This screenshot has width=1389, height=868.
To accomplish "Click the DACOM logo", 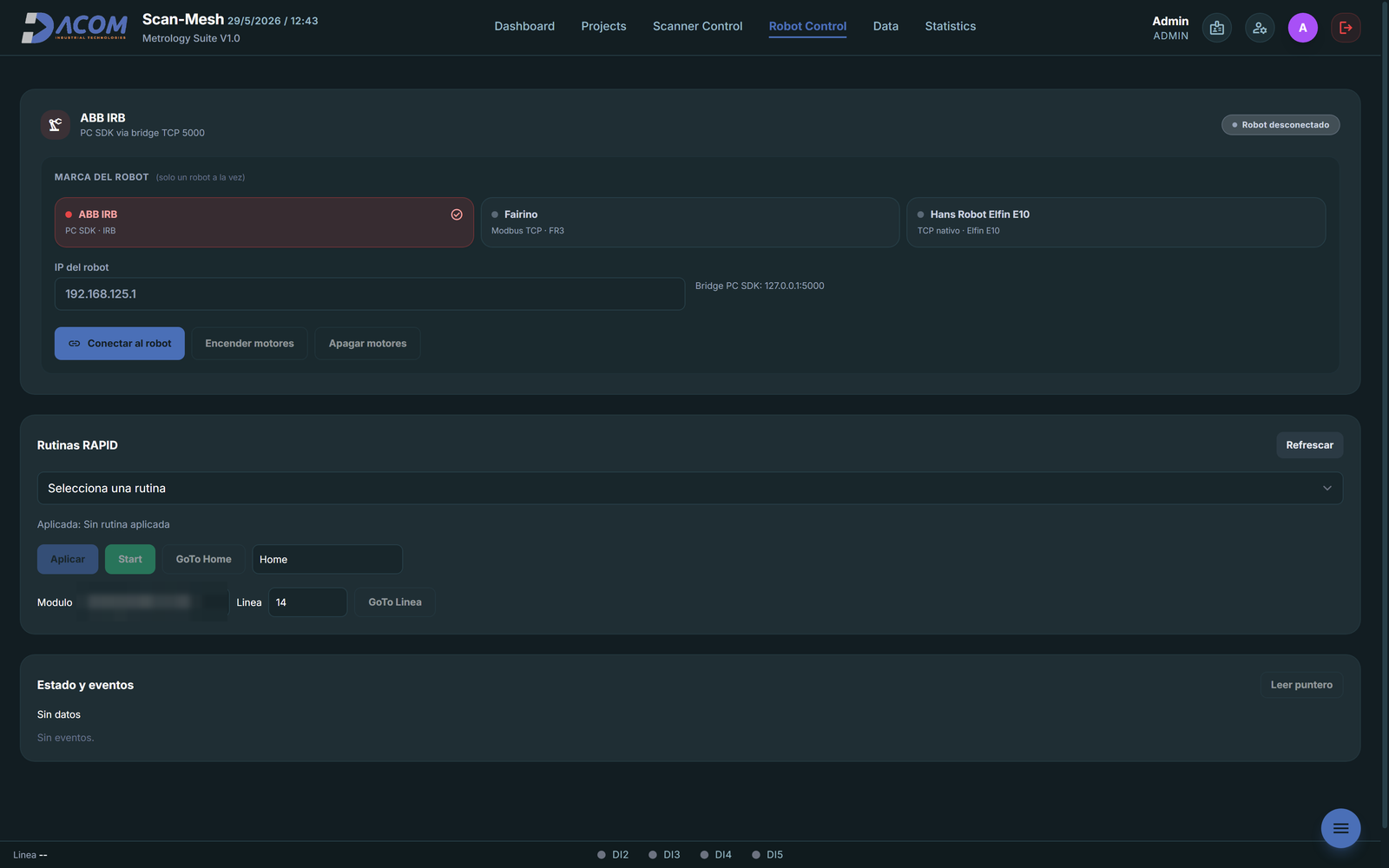I will point(75,27).
